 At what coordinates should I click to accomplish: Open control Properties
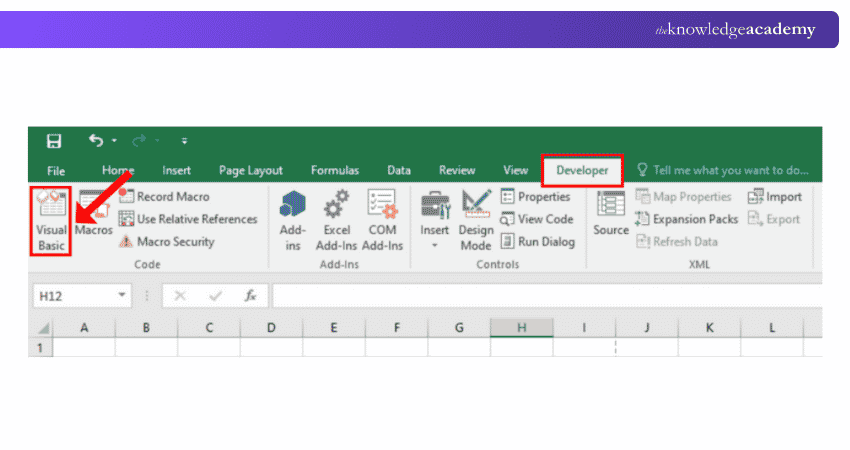(536, 196)
